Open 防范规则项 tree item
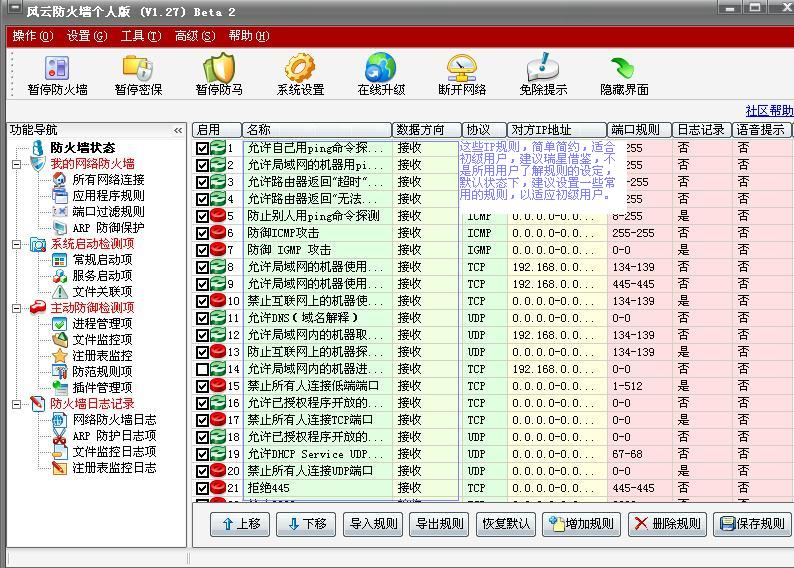The height and width of the screenshot is (568, 794). click(102, 372)
